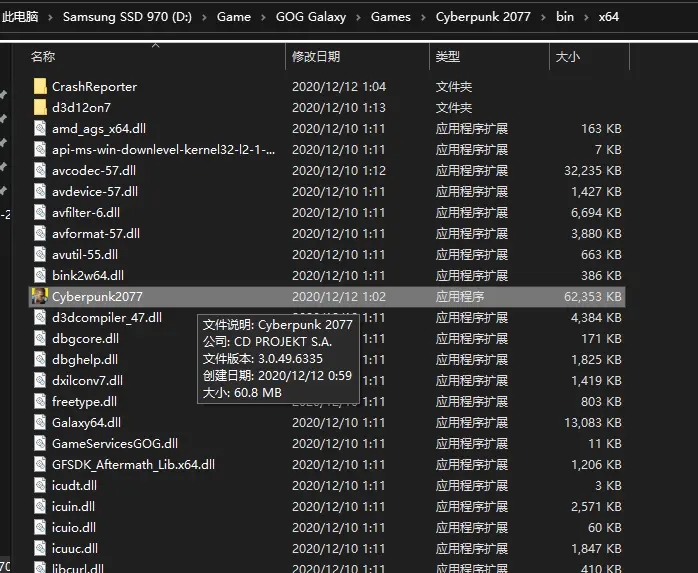698x573 pixels.
Task: Select the Cyberpunk2077 application icon
Action: point(40,297)
